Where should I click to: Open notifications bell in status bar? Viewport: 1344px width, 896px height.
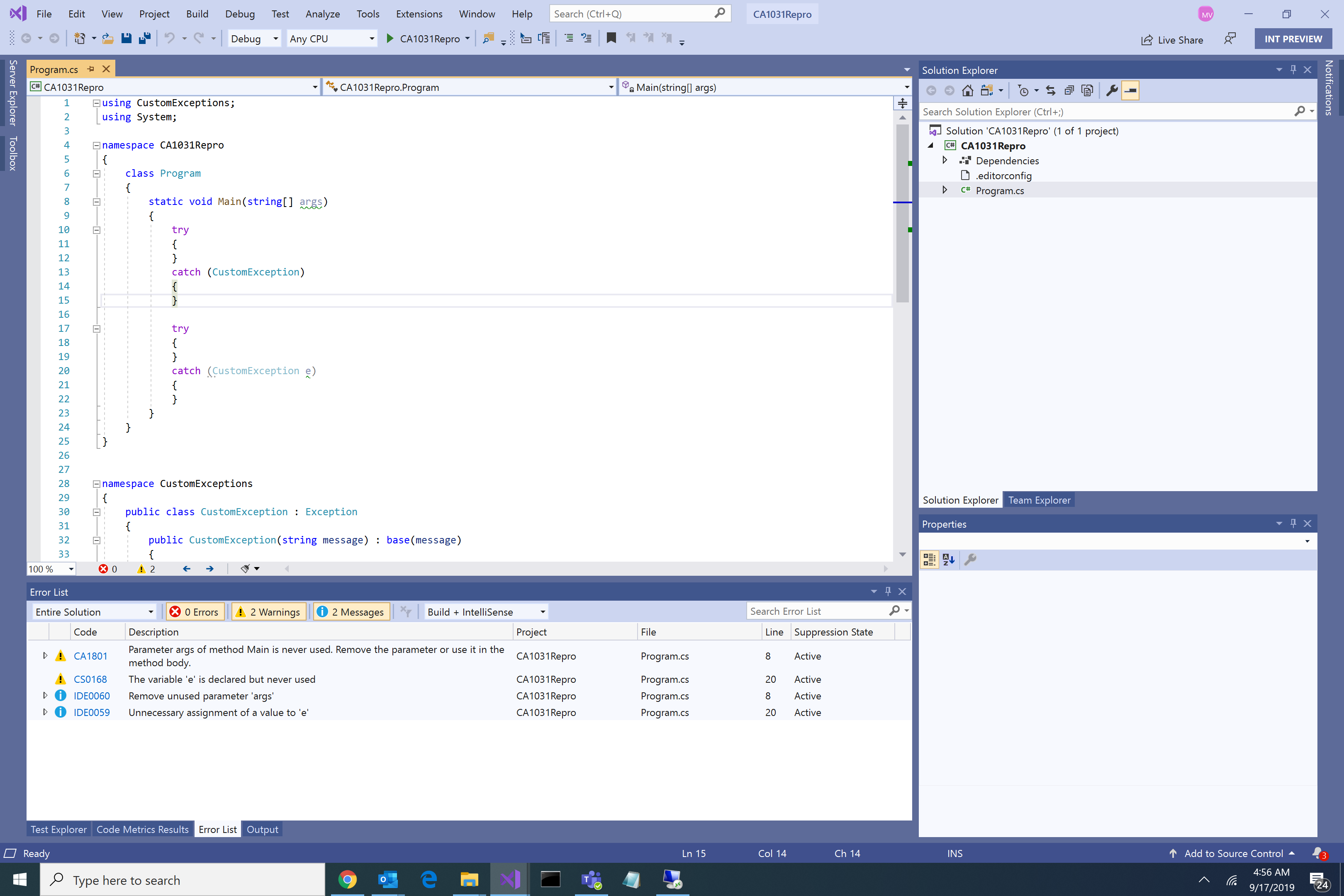1320,853
